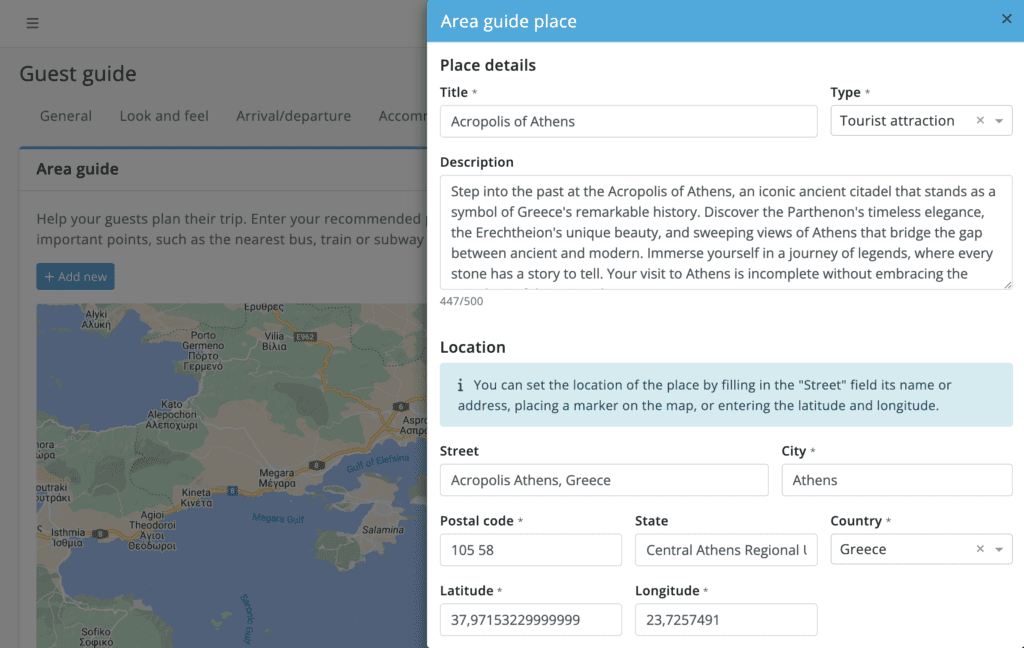
Task: Open the Arrival/departure tab
Action: click(x=293, y=116)
